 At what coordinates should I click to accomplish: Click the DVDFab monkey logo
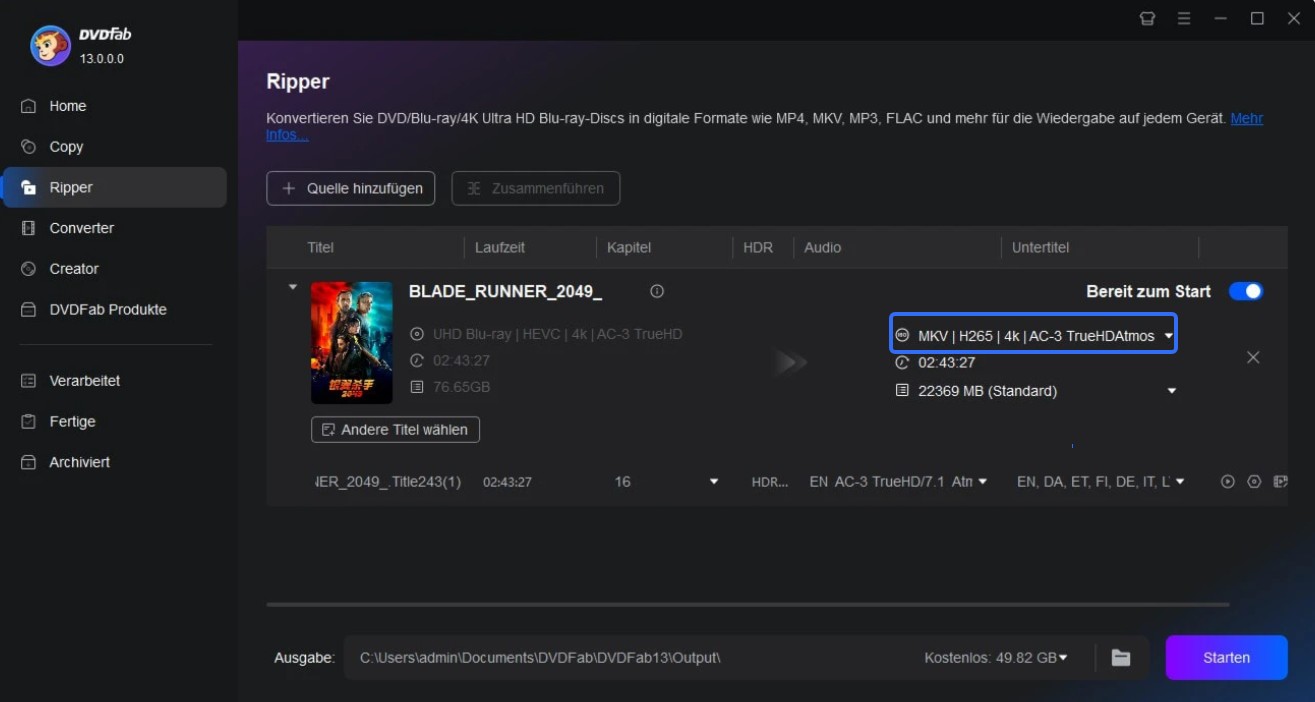49,45
